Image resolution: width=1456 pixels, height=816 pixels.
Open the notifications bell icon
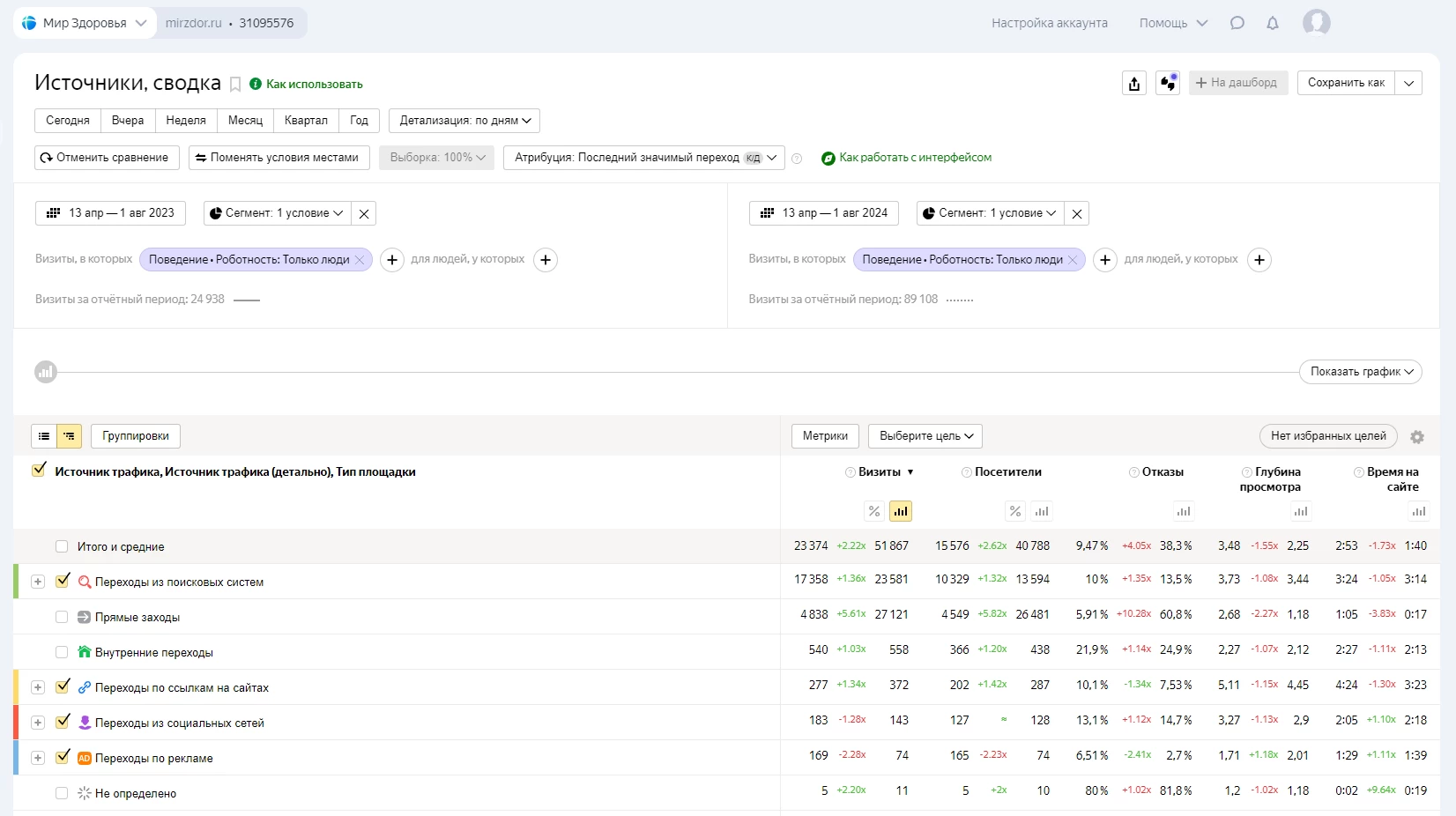coord(1272,23)
